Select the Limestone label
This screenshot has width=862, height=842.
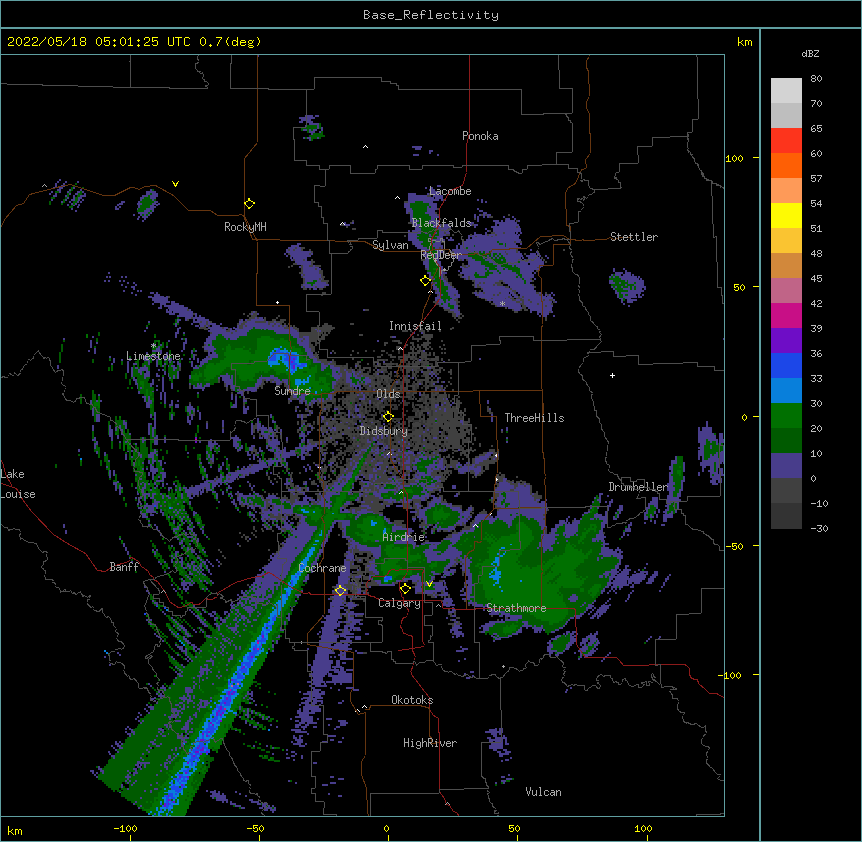pos(153,356)
